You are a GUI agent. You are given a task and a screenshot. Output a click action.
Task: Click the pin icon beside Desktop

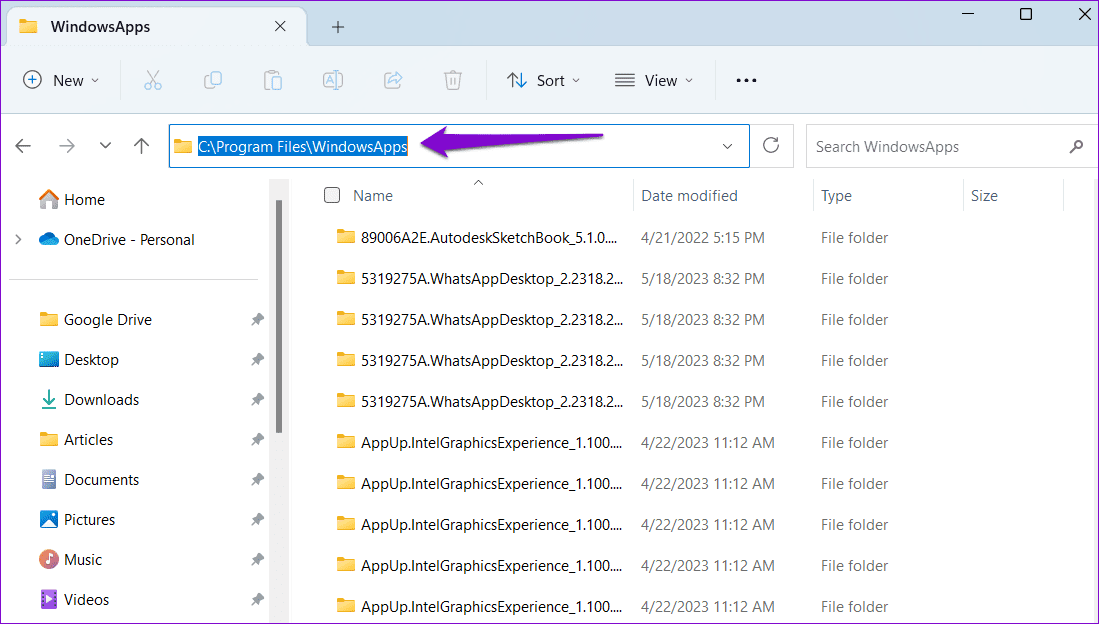point(257,360)
